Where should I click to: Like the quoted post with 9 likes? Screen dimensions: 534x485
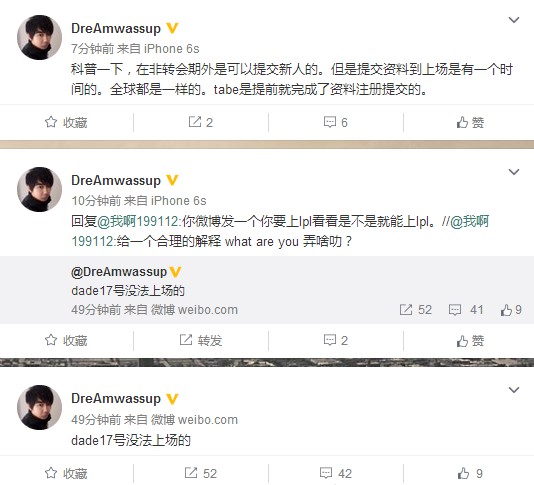click(511, 310)
